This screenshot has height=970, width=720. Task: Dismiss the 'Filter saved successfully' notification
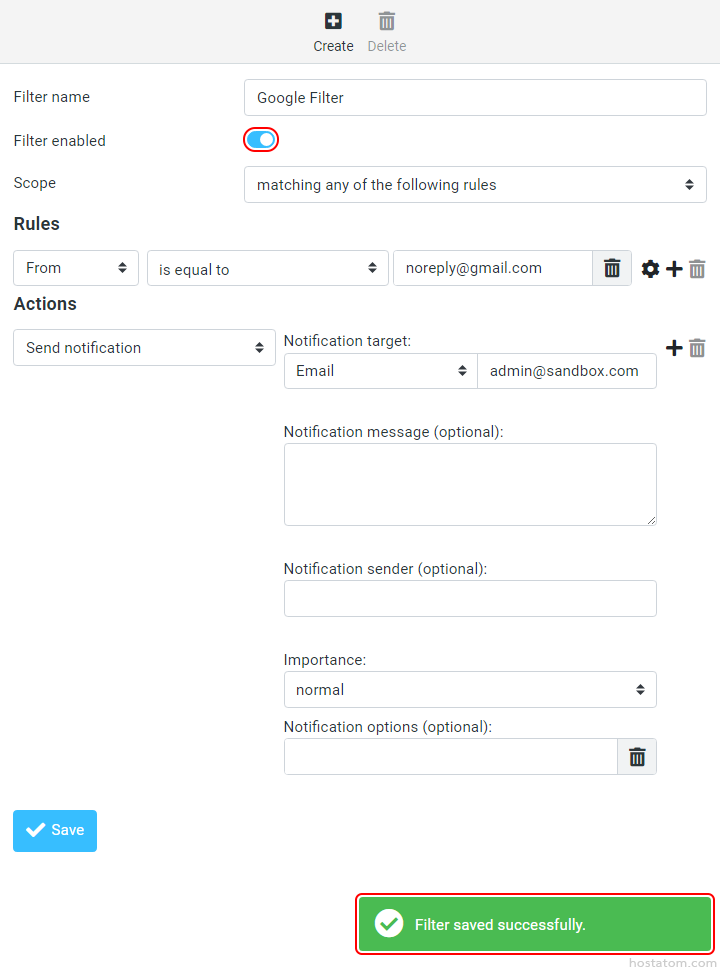pos(536,924)
